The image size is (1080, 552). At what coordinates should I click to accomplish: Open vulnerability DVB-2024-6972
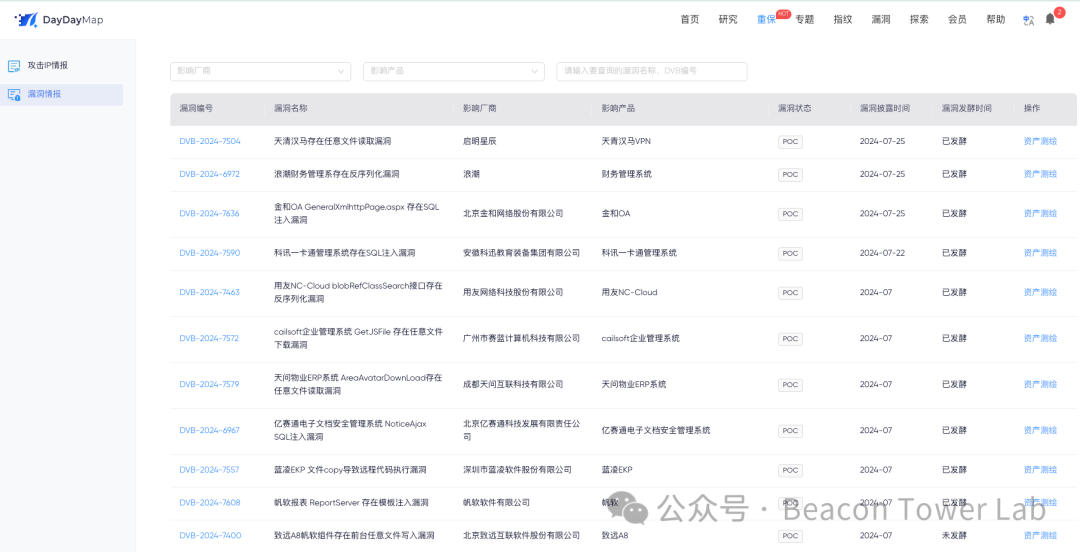(209, 174)
